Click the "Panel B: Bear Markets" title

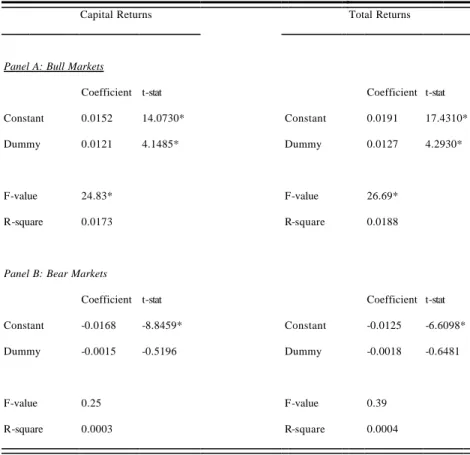(55, 273)
